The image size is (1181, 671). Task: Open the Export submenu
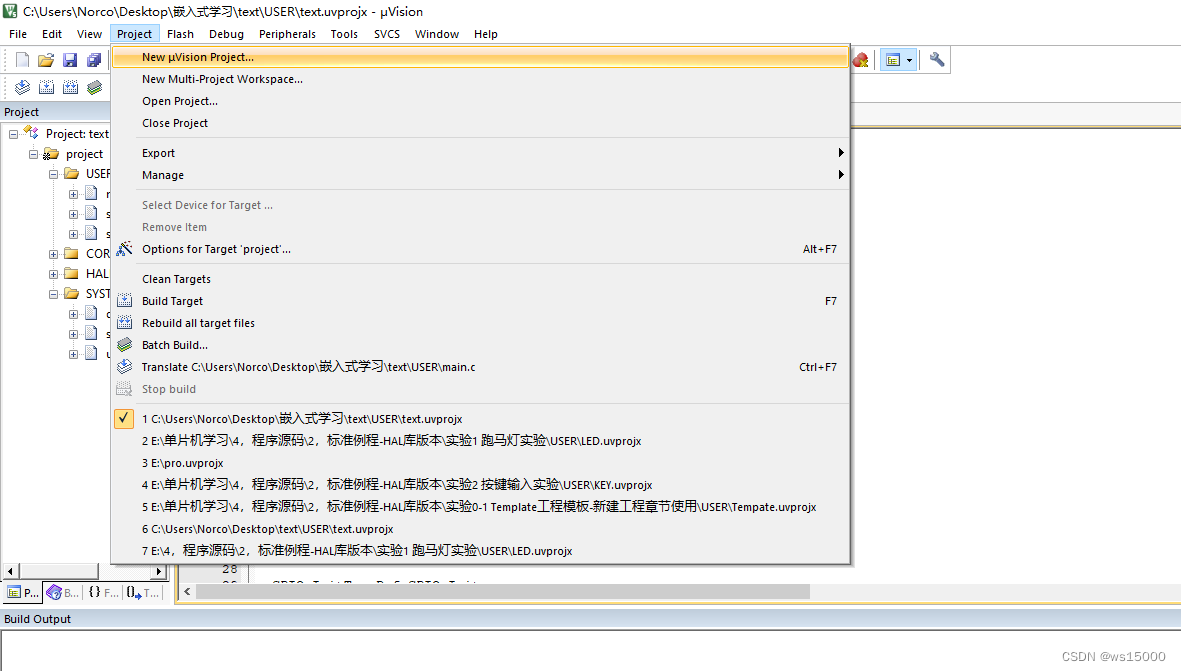click(481, 153)
